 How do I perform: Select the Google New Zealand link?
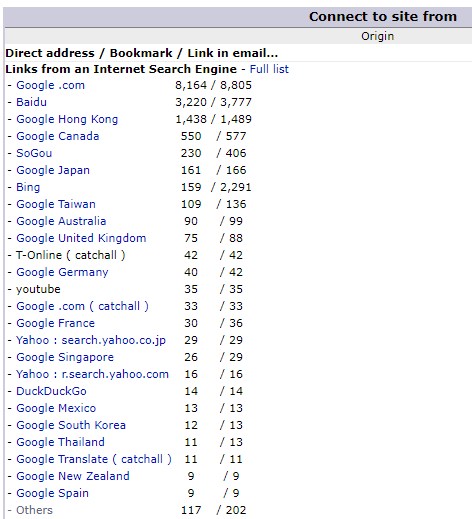[x=73, y=476]
